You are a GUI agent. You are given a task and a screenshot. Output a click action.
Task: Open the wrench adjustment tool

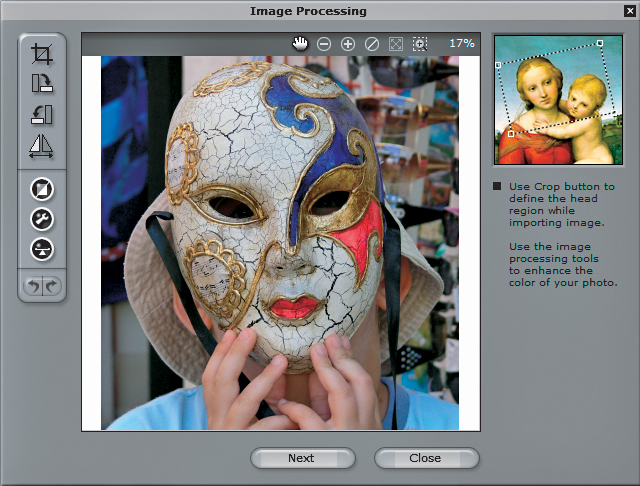coord(42,219)
